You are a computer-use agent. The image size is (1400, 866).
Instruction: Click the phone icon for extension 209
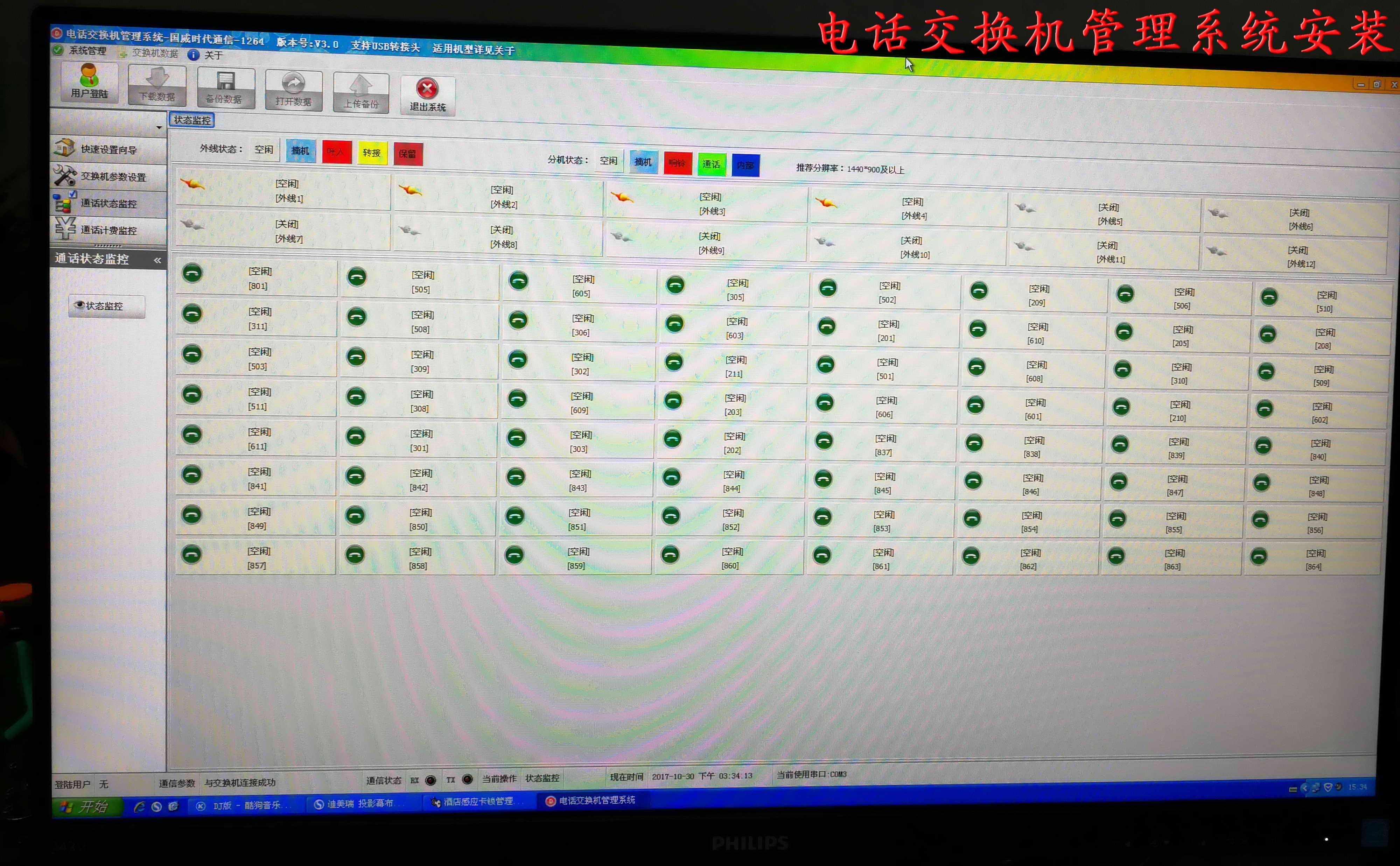coord(979,291)
